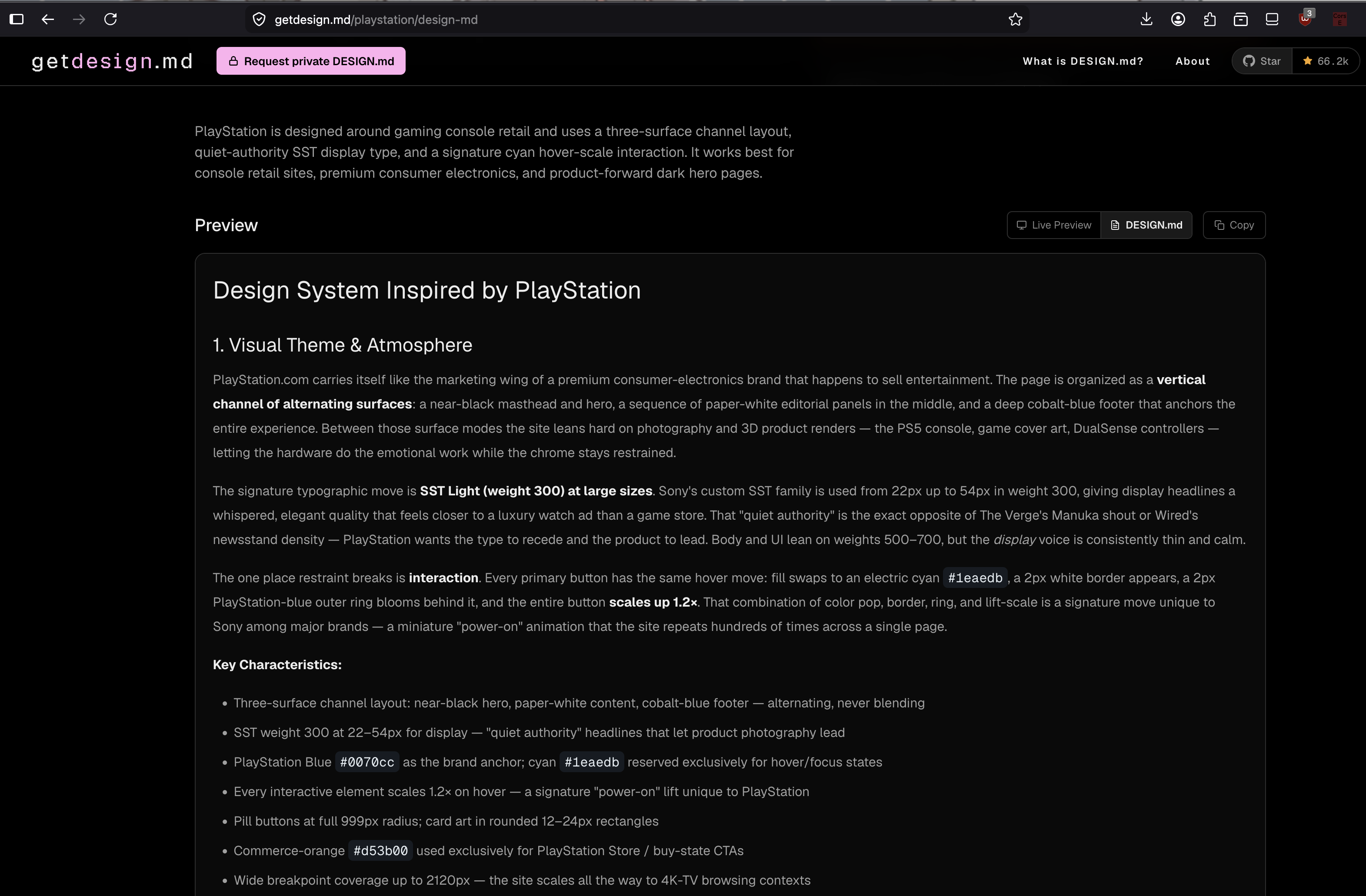The image size is (1366, 896).
Task: Click the archive box toolbar icon
Action: point(1240,20)
